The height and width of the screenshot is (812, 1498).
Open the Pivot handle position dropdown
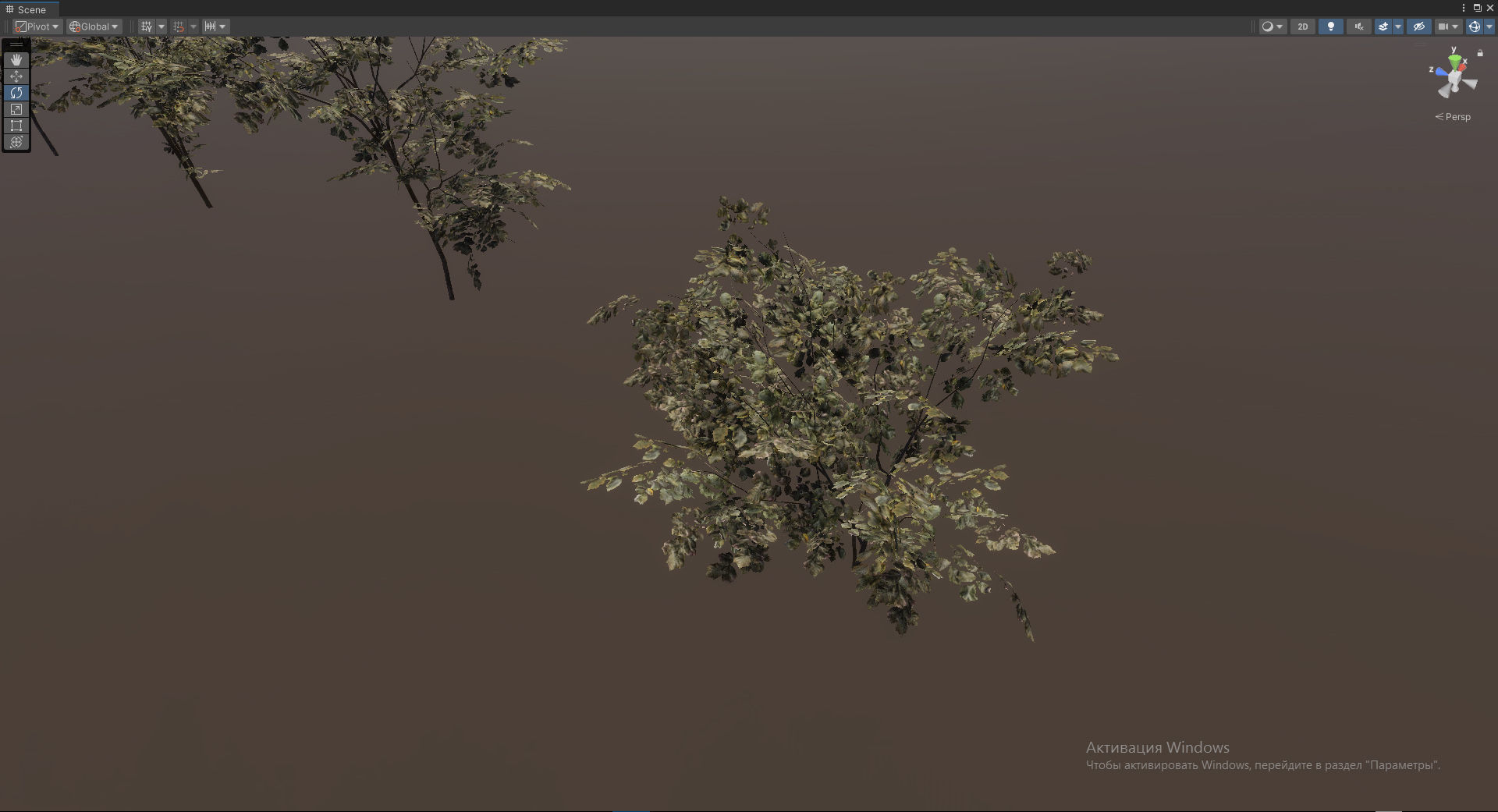coord(37,27)
